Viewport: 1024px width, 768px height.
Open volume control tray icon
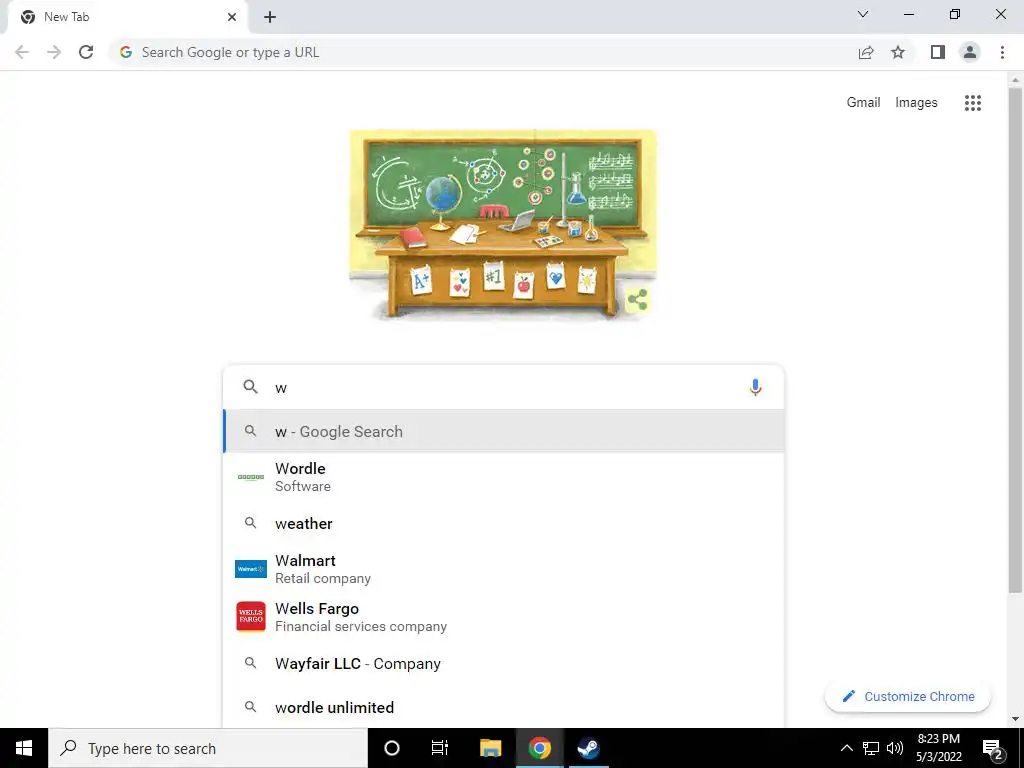(895, 748)
